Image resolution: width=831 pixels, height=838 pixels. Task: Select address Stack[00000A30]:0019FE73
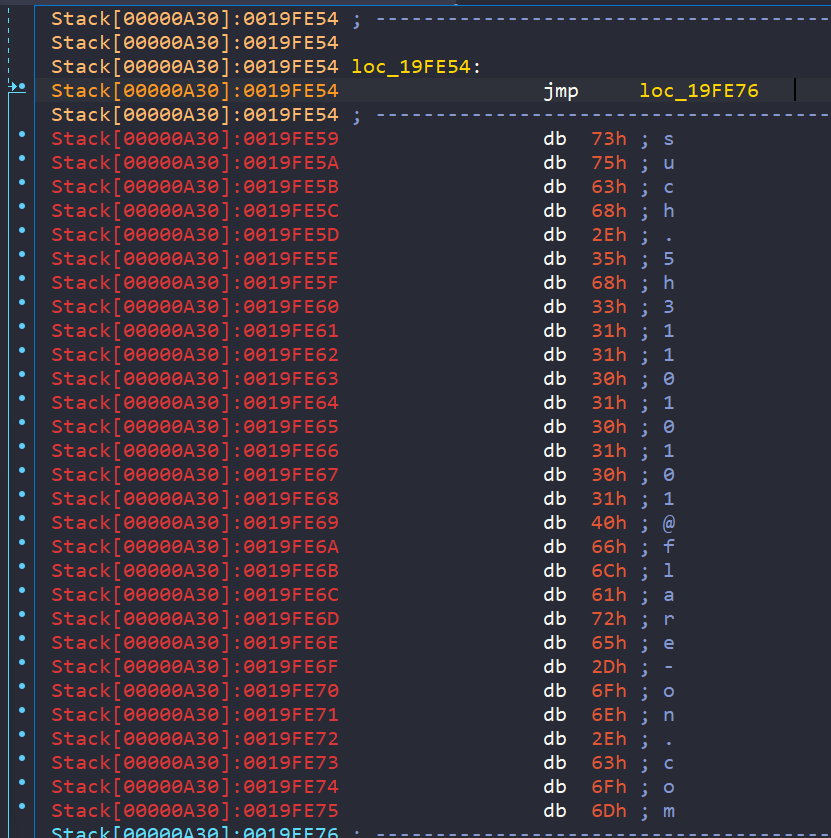pos(195,763)
